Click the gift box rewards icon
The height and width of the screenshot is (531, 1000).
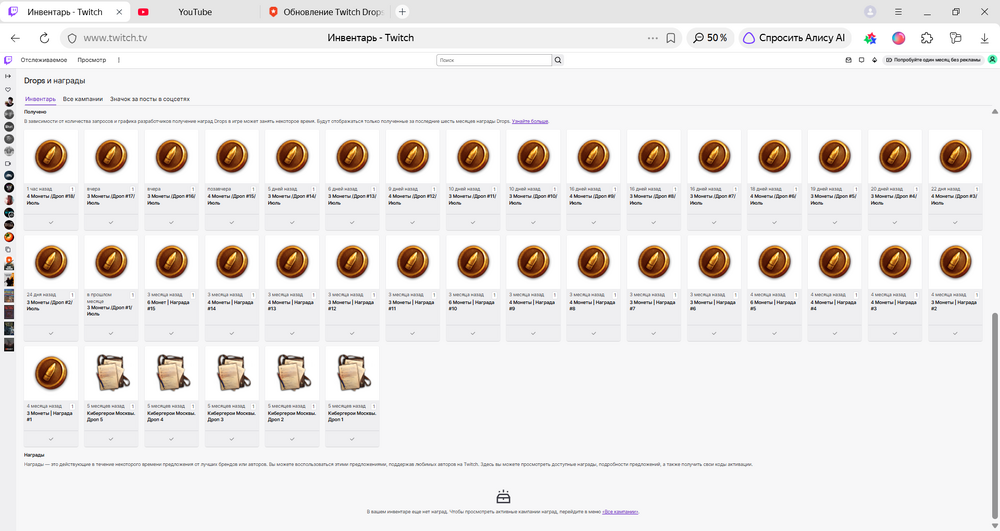(x=503, y=497)
